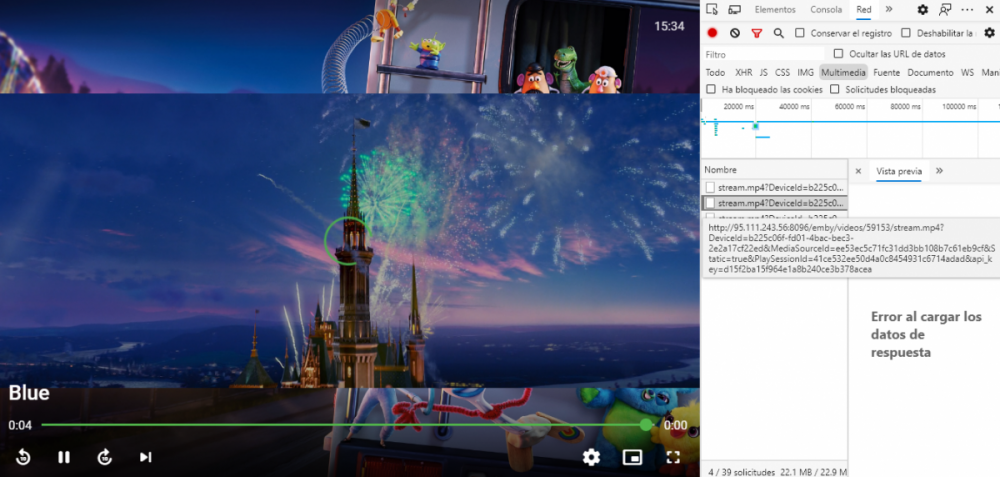This screenshot has width=1000, height=477.
Task: Check Solicitudes bloqueadas box
Action: click(834, 90)
